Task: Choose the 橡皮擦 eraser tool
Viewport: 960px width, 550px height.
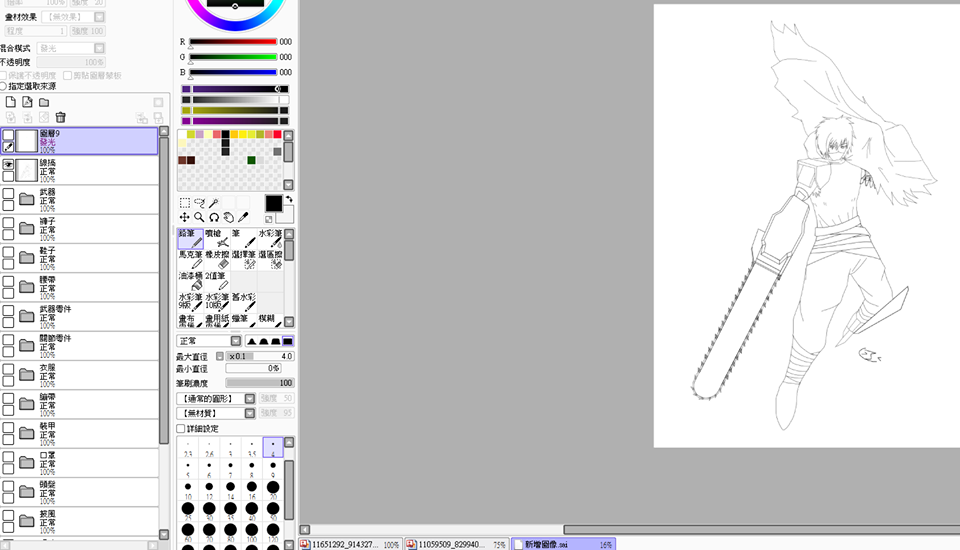Action: (217, 260)
